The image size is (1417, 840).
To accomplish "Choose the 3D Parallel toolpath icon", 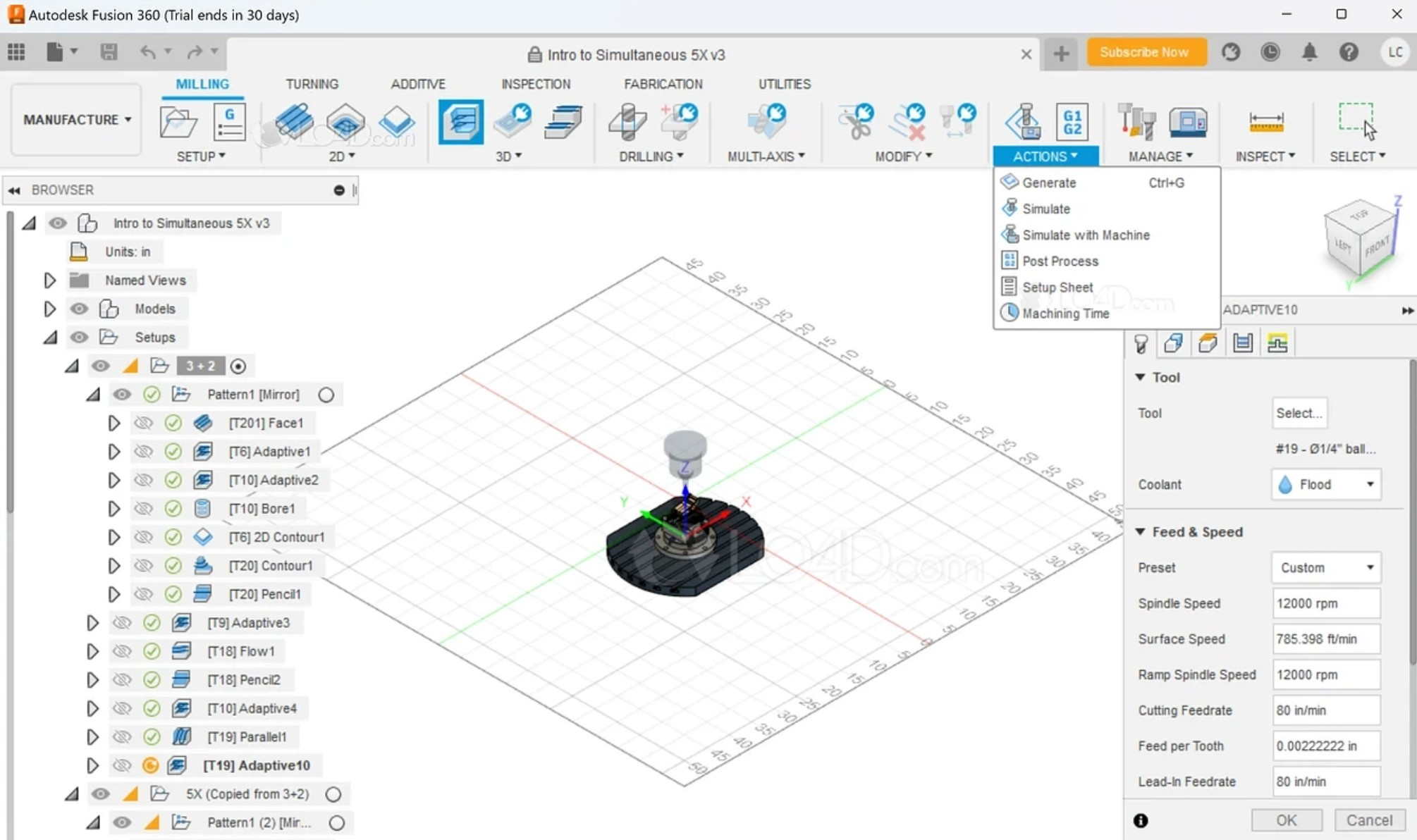I will pos(563,121).
